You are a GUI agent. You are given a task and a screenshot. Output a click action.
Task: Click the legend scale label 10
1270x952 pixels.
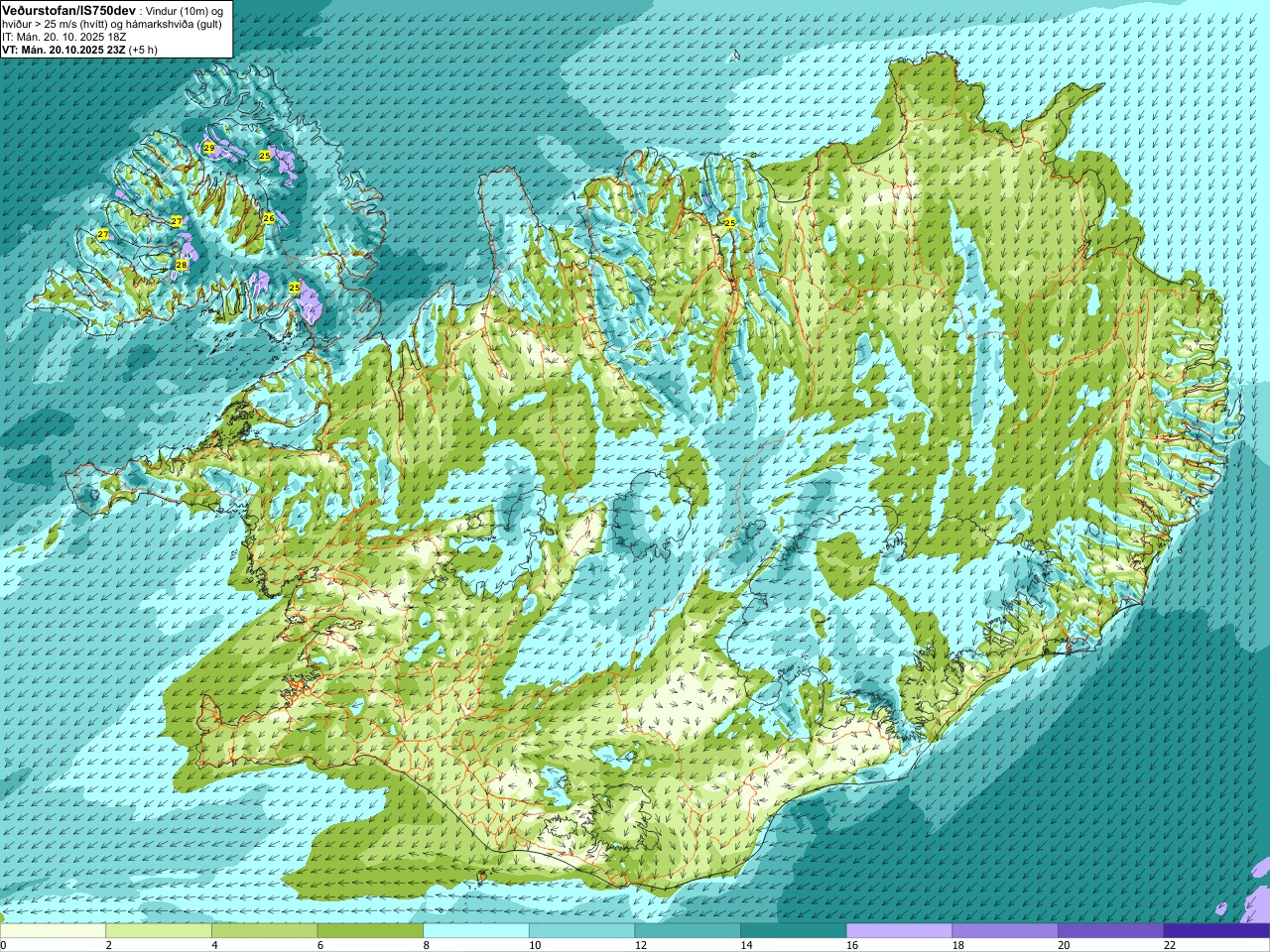point(535,945)
